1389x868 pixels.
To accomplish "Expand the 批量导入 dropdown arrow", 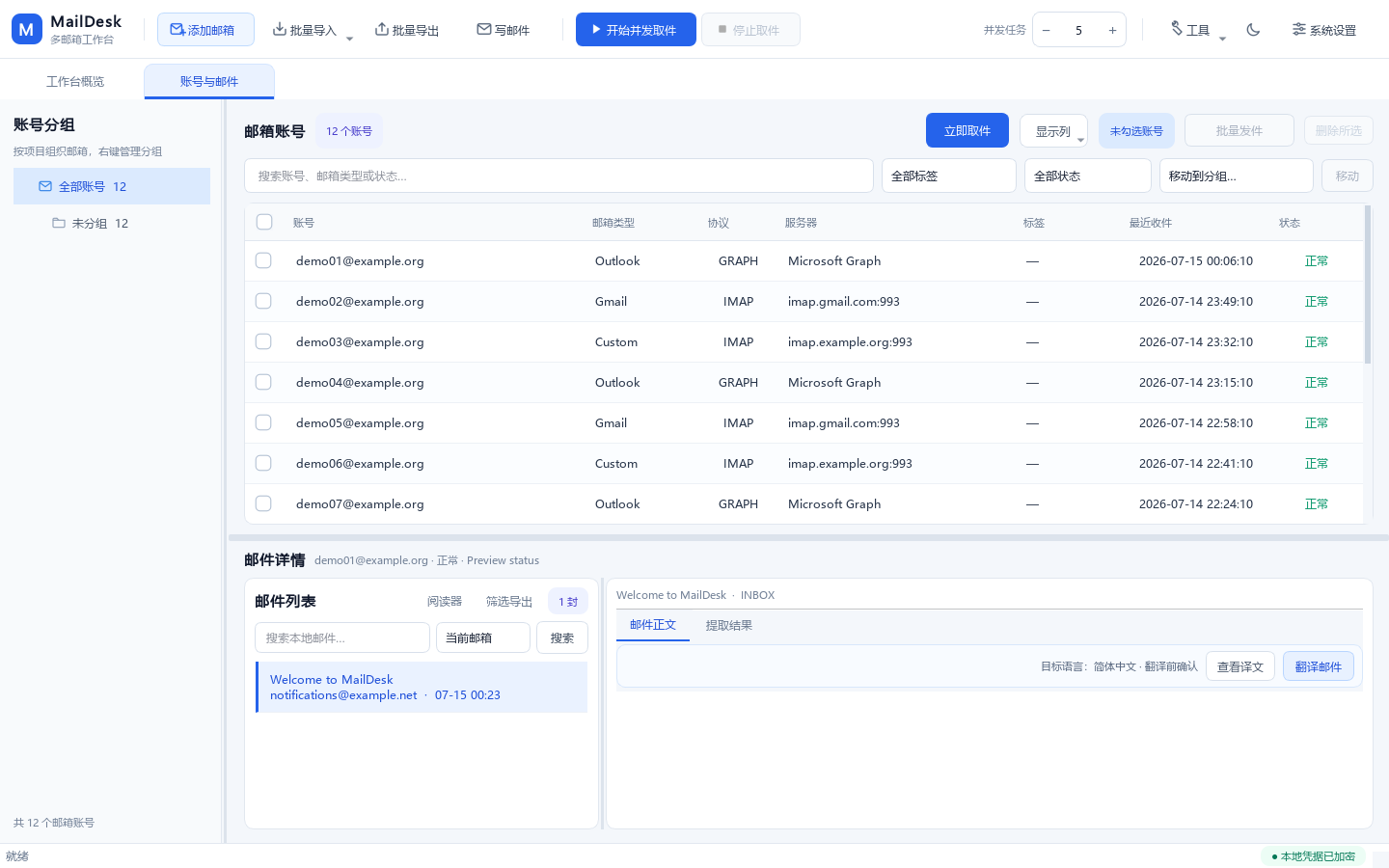I will click(349, 39).
